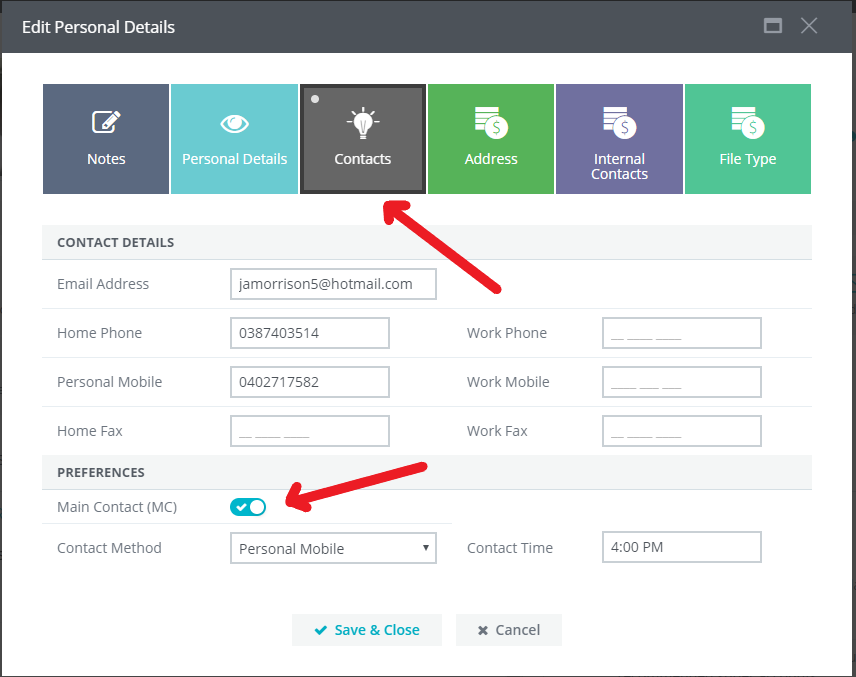
Task: Open the File Type tab label
Action: click(747, 159)
